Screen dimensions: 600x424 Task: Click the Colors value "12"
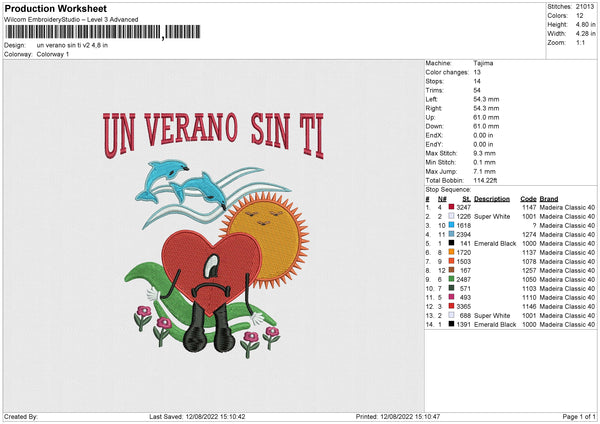tap(579, 16)
